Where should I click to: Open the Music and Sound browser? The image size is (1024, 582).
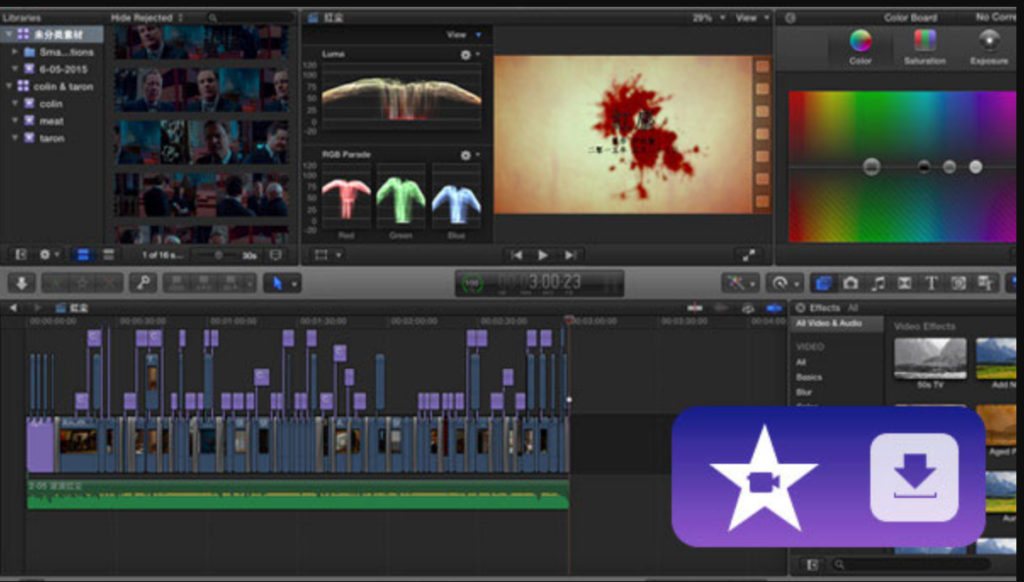pos(879,283)
